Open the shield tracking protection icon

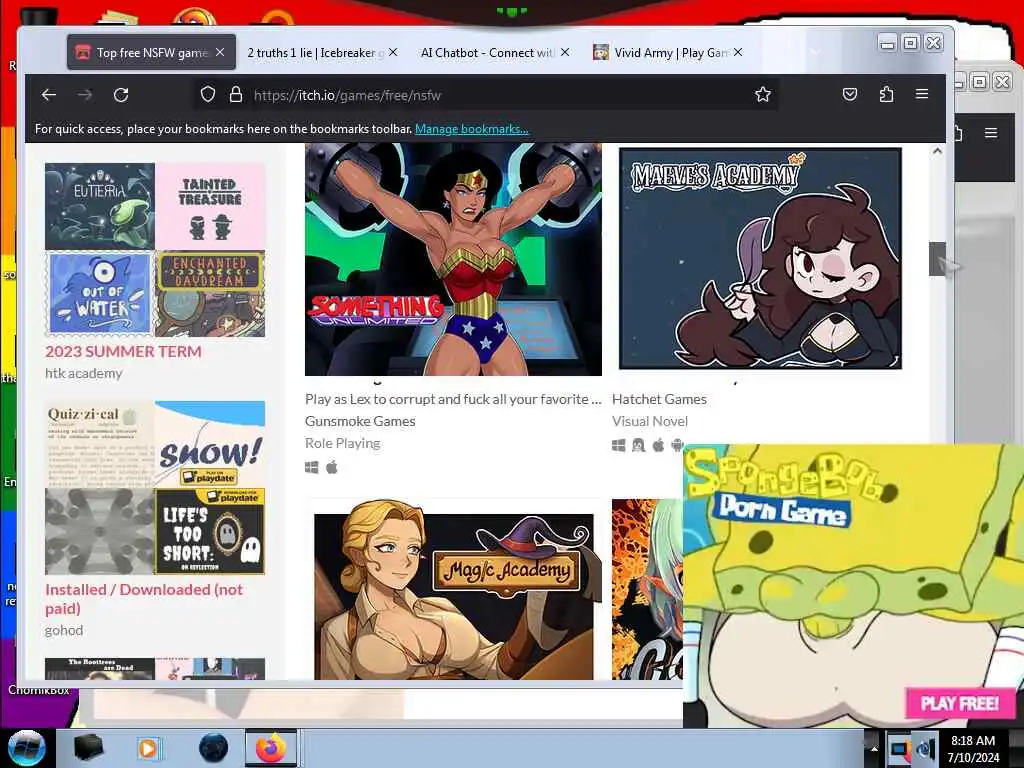tap(208, 95)
